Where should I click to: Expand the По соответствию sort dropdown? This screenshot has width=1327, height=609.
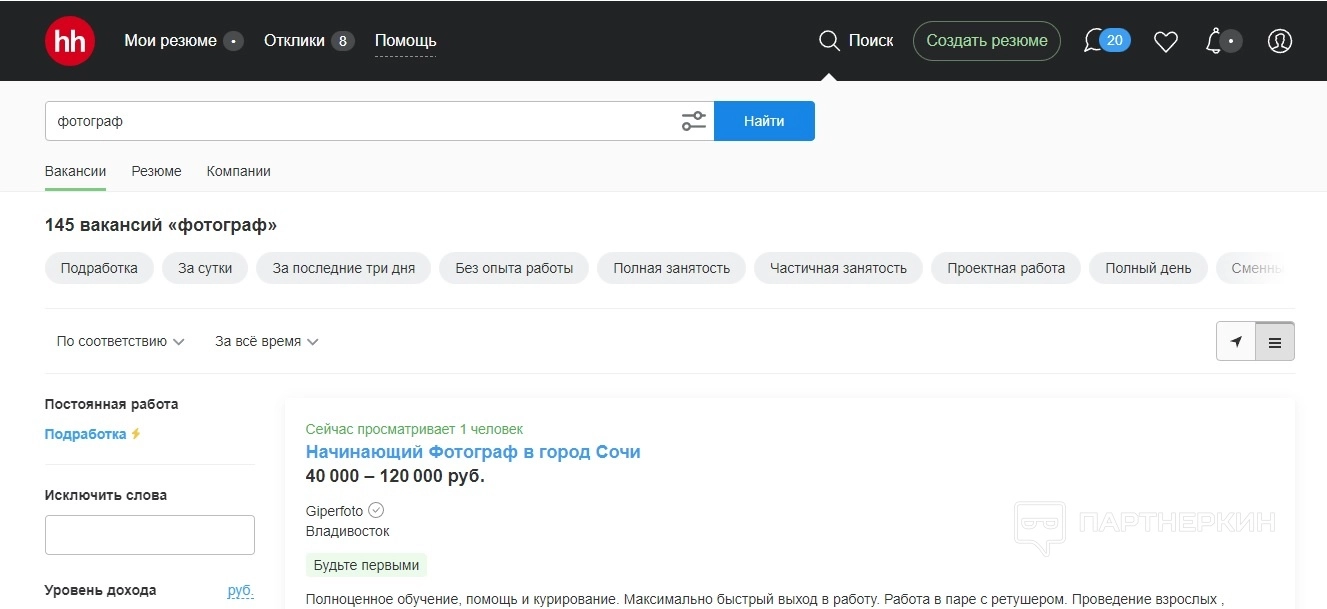(x=120, y=341)
